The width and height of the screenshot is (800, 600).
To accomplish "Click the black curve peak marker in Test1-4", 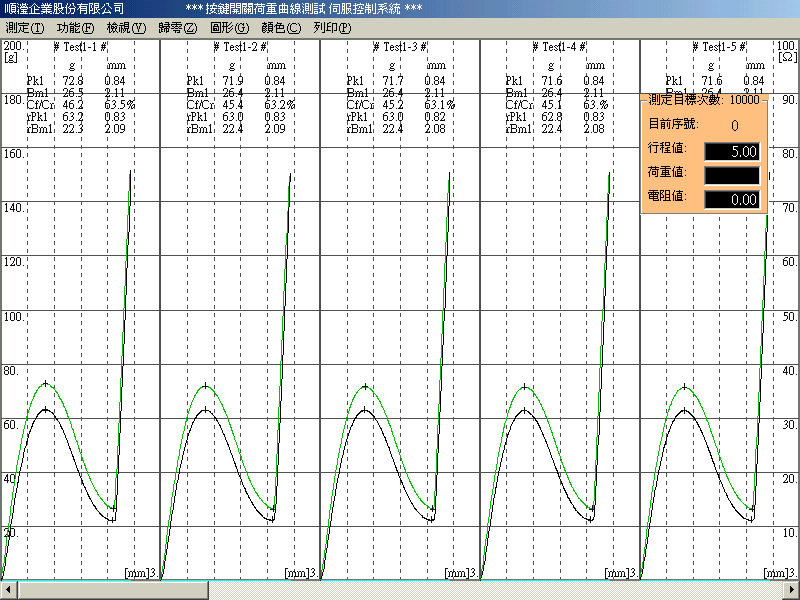I will 524,410.
